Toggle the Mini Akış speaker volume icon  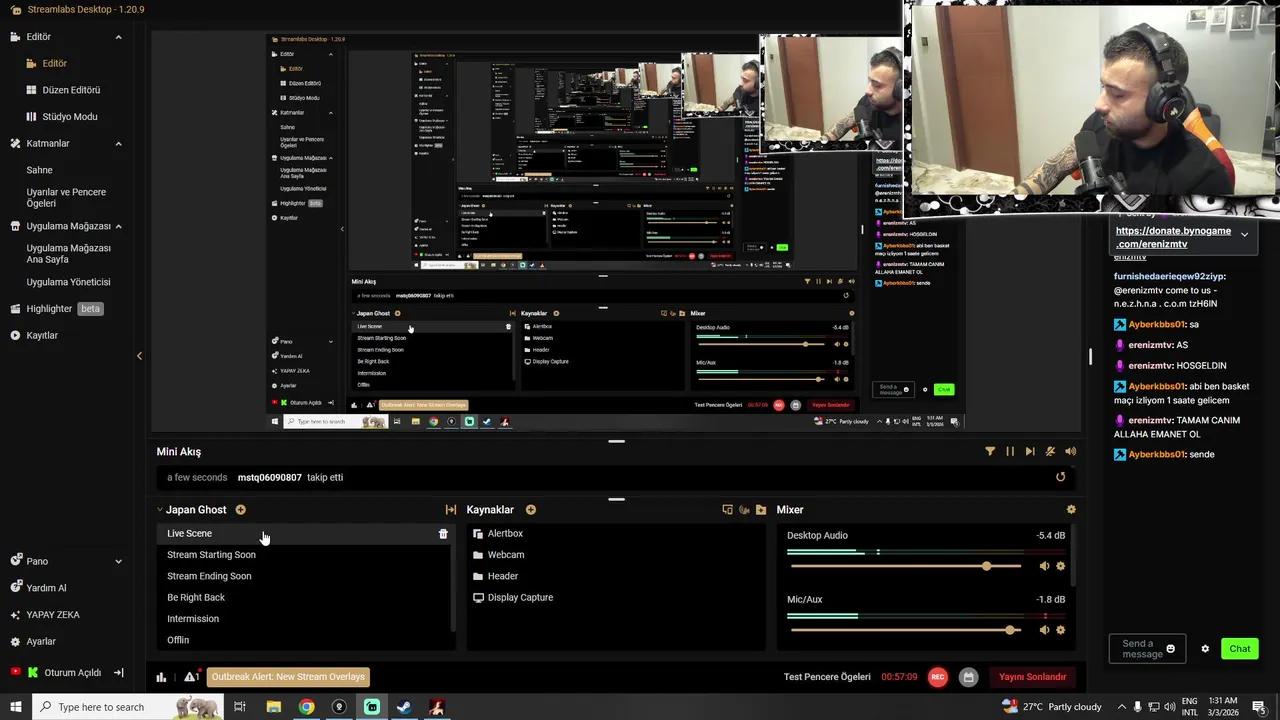(x=1071, y=452)
